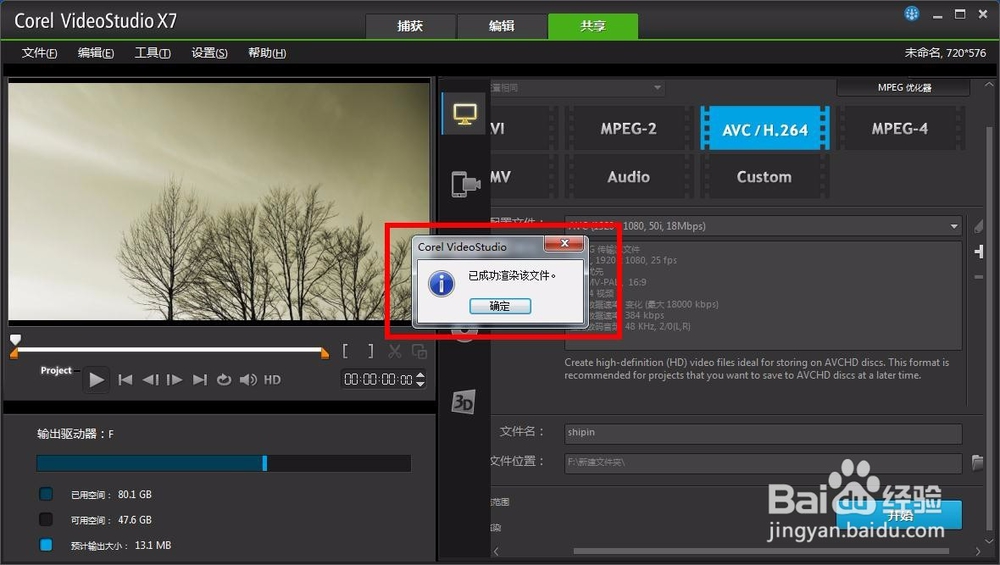Jump to the end of project
This screenshot has height=565, width=1000.
pyautogui.click(x=200, y=380)
